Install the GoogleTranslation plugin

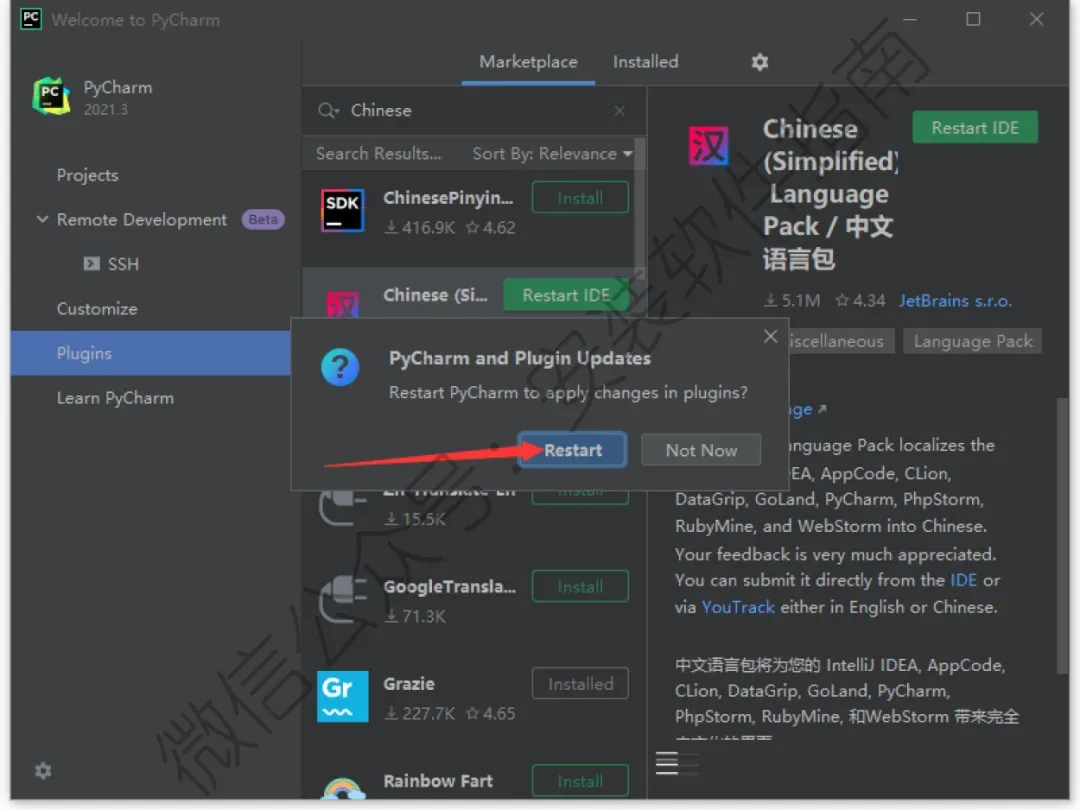(579, 587)
